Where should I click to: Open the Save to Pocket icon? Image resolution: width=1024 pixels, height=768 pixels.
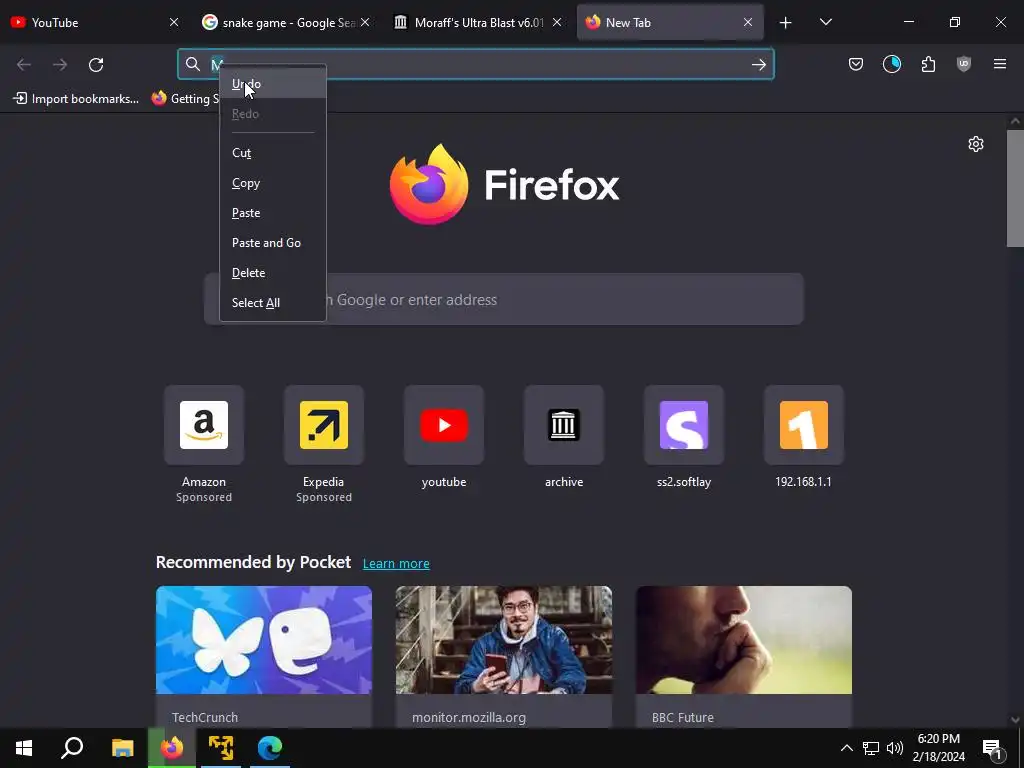[856, 64]
